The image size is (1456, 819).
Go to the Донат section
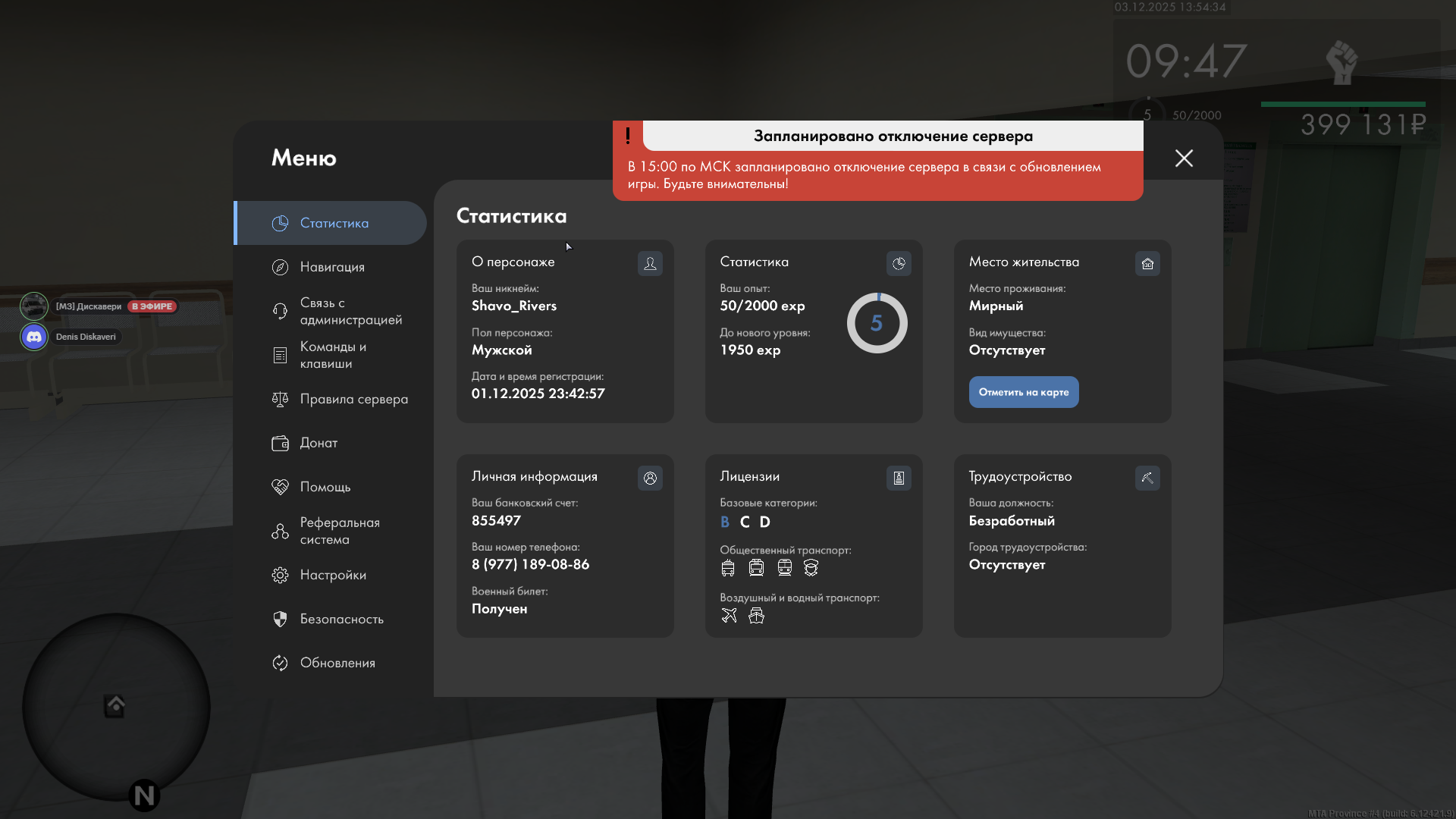[318, 443]
